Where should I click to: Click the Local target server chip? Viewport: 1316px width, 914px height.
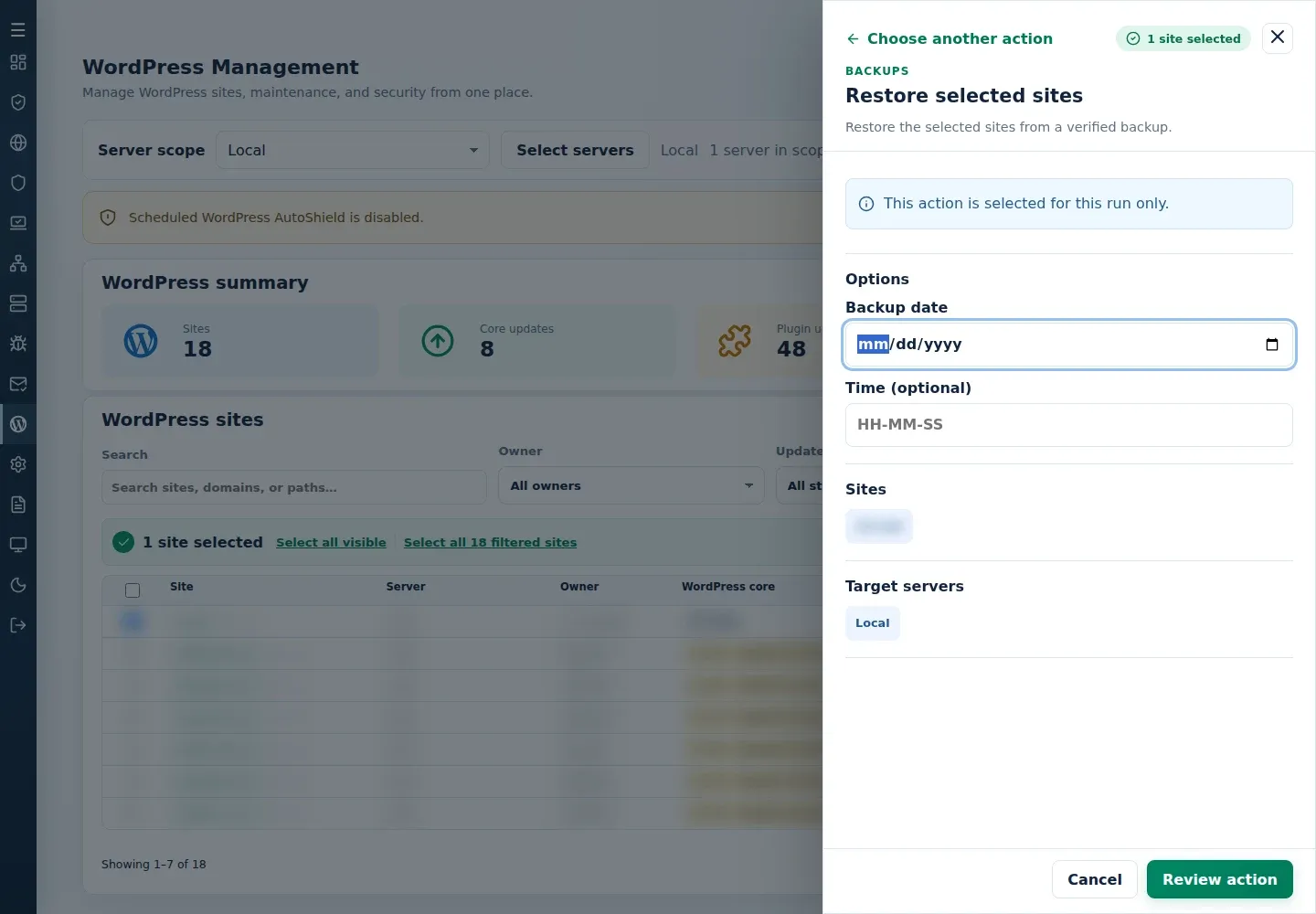click(x=872, y=623)
